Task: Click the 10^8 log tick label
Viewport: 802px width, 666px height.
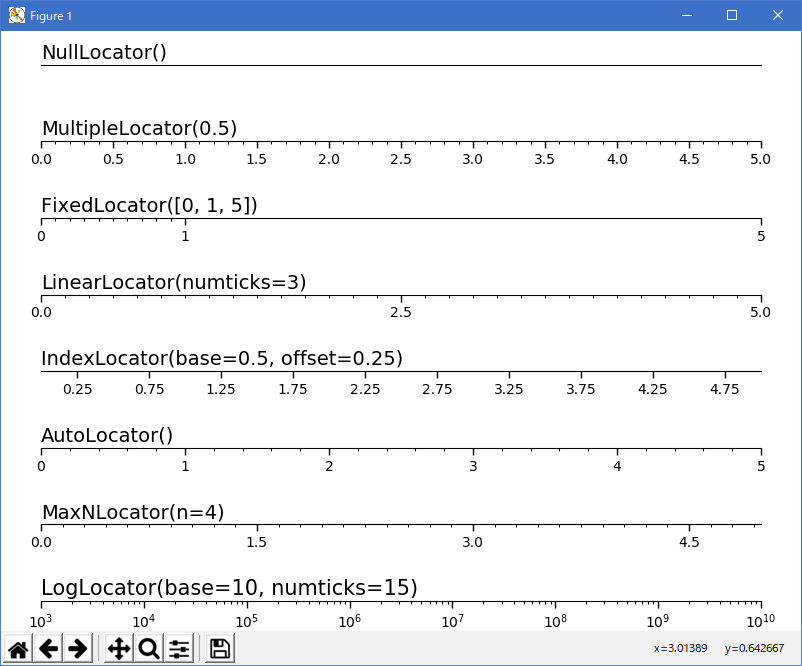Action: click(555, 621)
